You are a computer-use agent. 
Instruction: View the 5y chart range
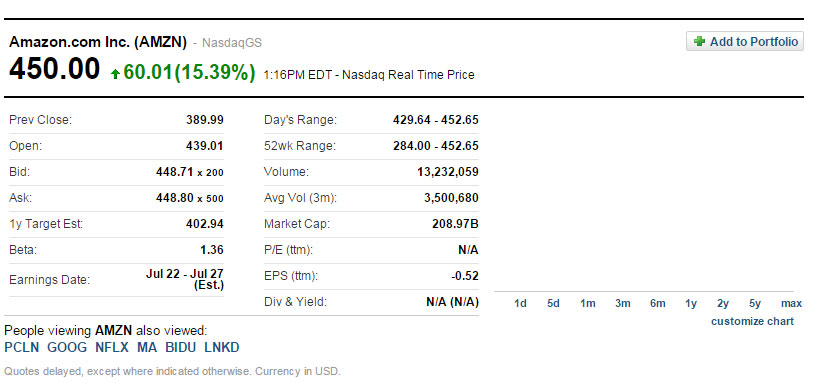755,303
